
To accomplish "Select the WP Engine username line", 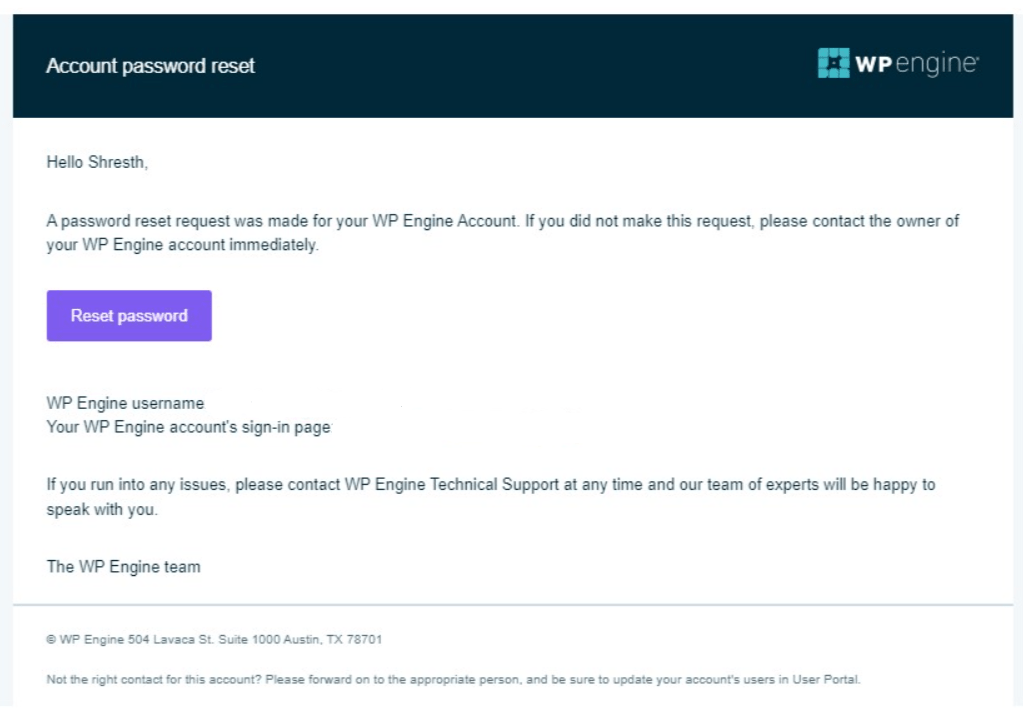I will [x=124, y=403].
